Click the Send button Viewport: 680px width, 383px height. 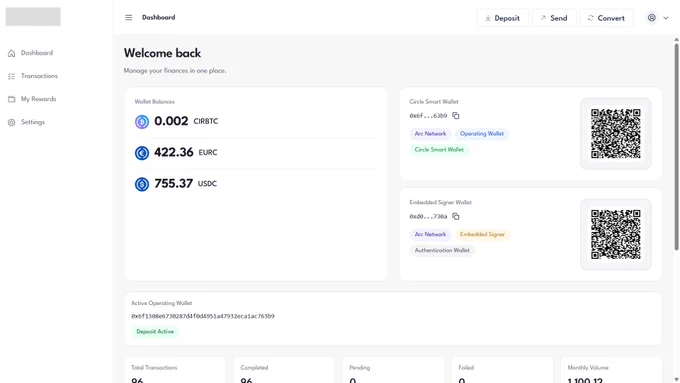(554, 18)
